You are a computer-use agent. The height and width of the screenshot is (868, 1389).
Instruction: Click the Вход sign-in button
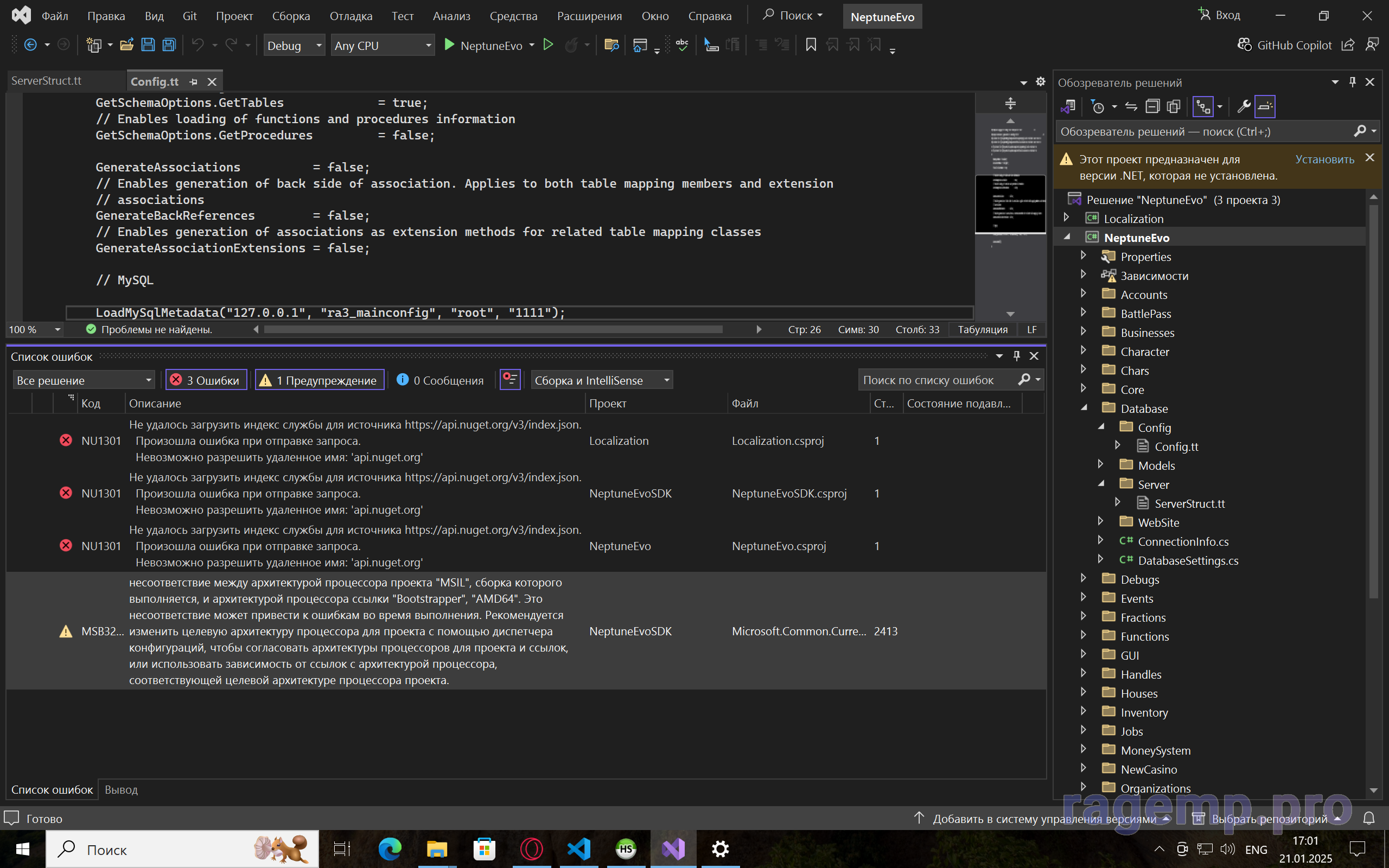tap(1219, 15)
